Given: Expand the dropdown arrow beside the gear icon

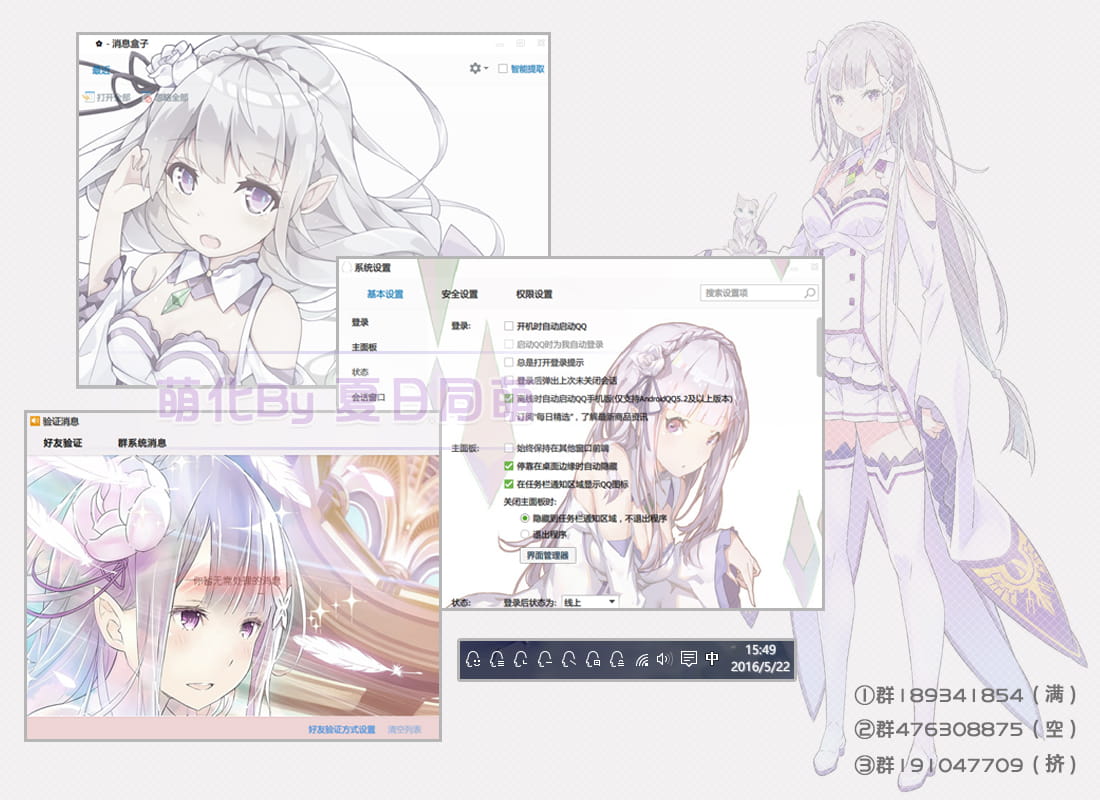Looking at the screenshot, I should click(486, 69).
